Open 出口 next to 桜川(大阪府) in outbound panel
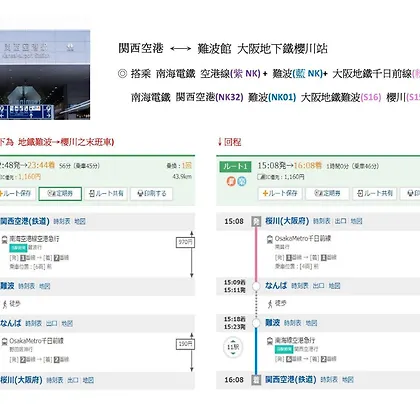The height and width of the screenshot is (420, 420). point(73,380)
